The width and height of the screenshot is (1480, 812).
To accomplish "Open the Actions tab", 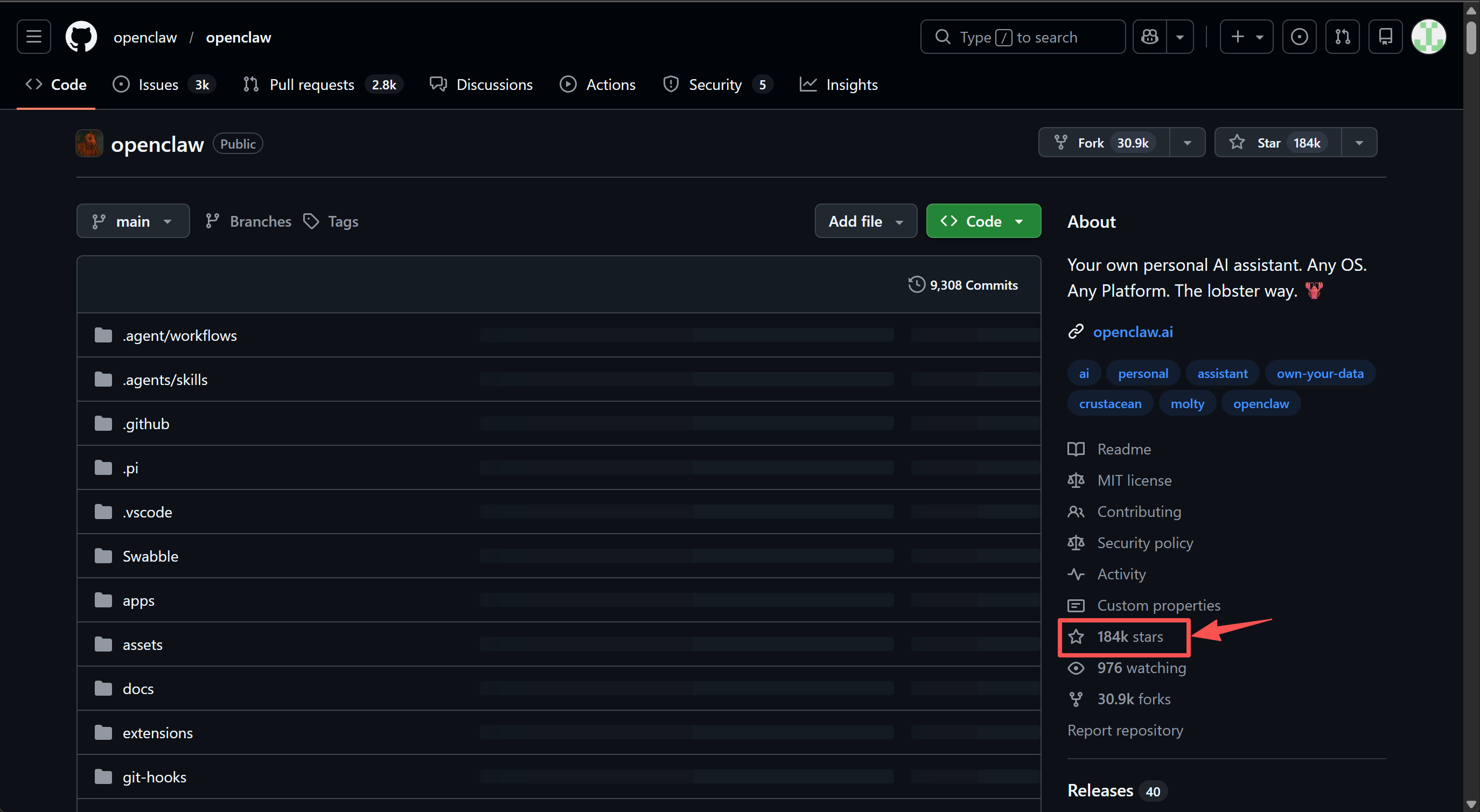I will [x=597, y=85].
